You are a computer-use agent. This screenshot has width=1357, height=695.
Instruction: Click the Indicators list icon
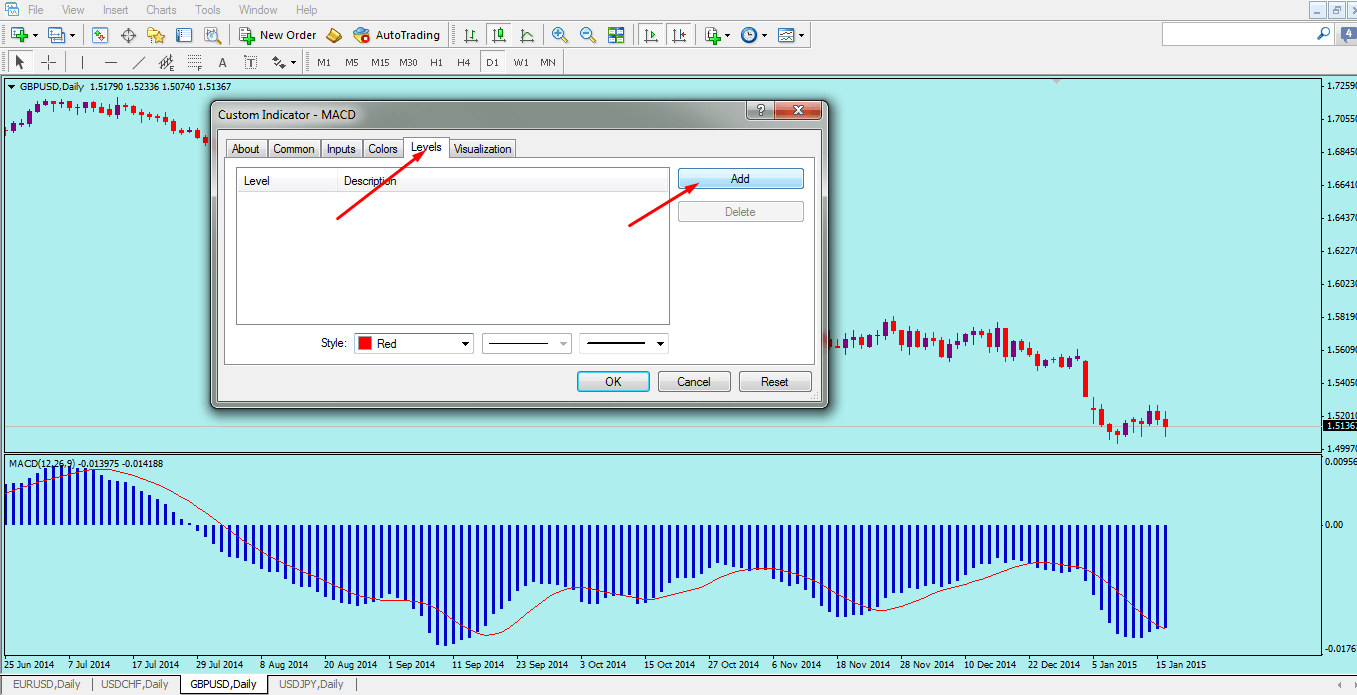[x=713, y=35]
